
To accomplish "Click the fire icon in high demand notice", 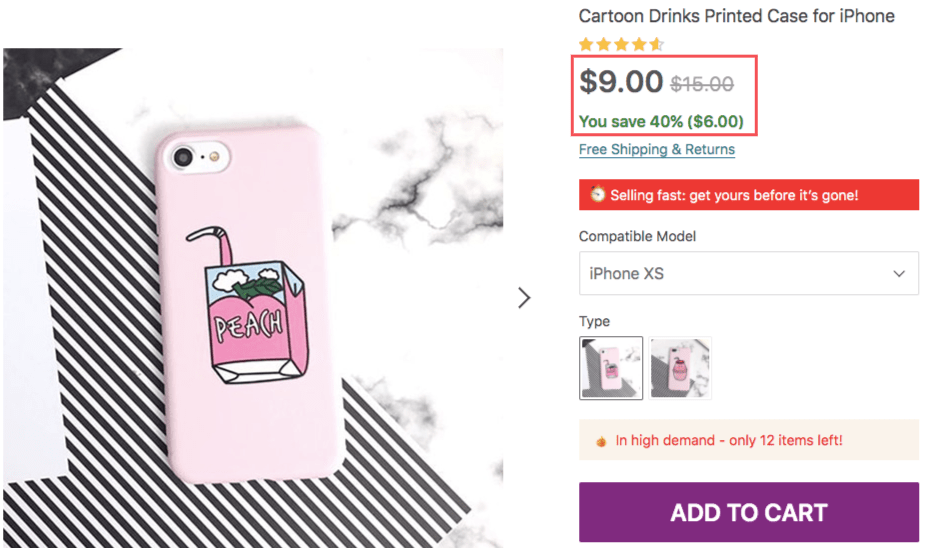I will [x=601, y=440].
